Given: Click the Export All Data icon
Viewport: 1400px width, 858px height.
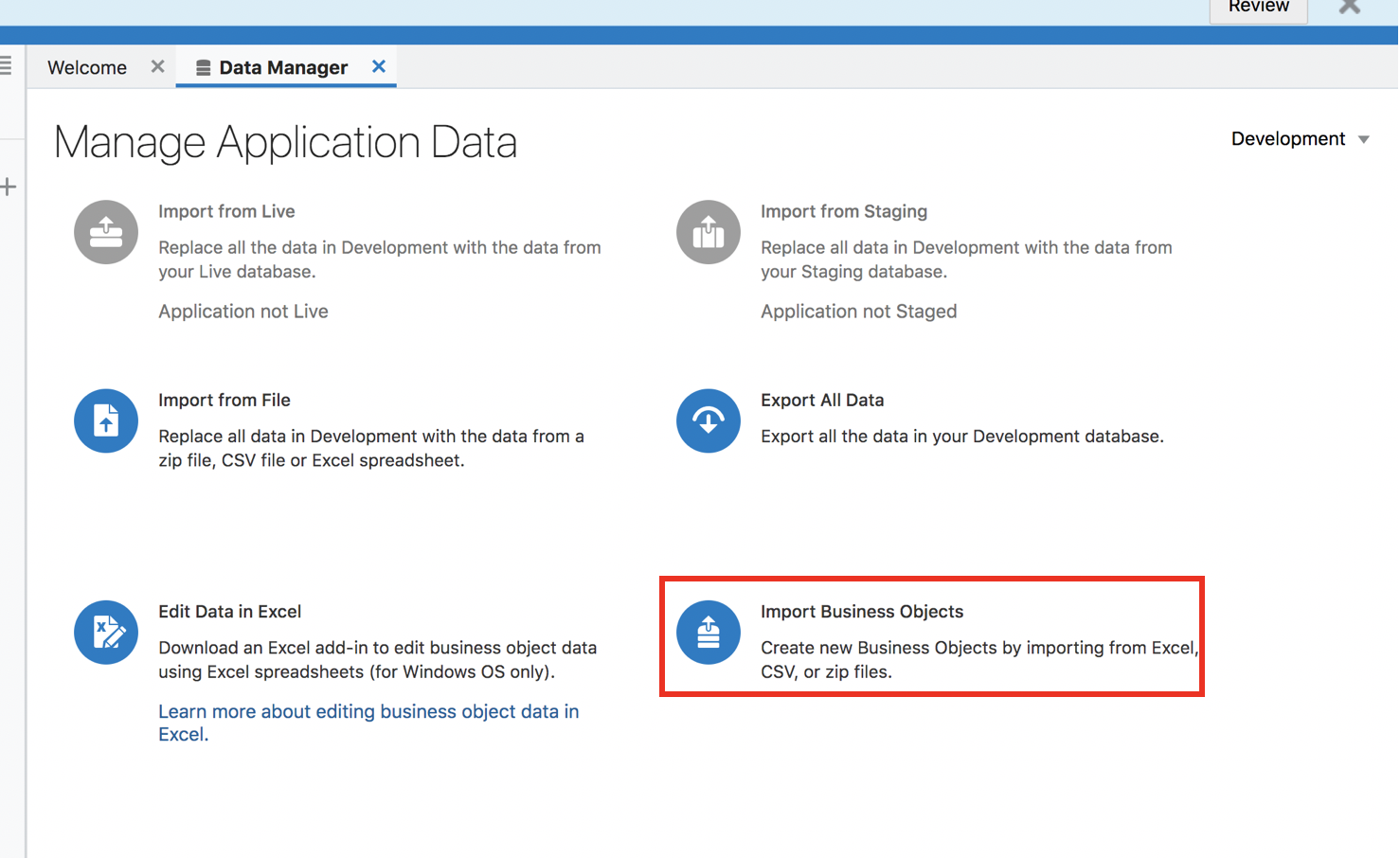Looking at the screenshot, I should click(709, 420).
